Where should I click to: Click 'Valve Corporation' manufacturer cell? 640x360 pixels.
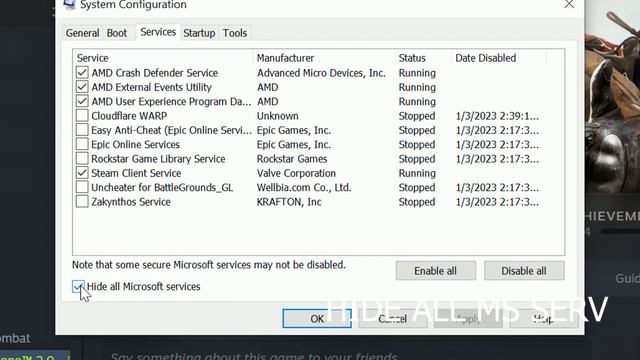pos(296,173)
